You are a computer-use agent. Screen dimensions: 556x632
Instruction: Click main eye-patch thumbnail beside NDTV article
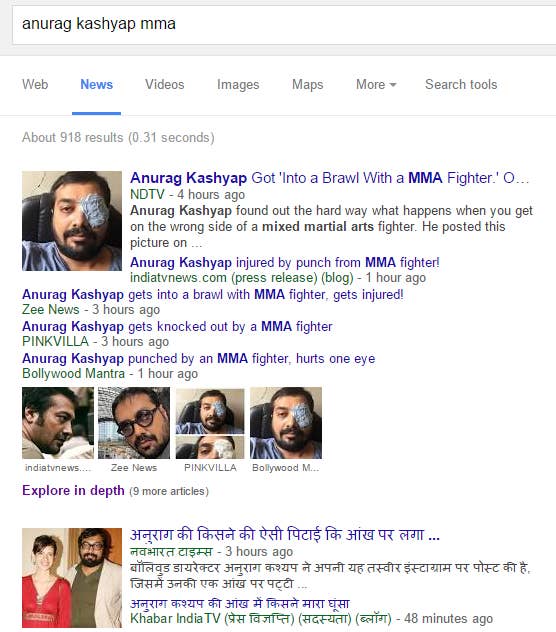[72, 221]
